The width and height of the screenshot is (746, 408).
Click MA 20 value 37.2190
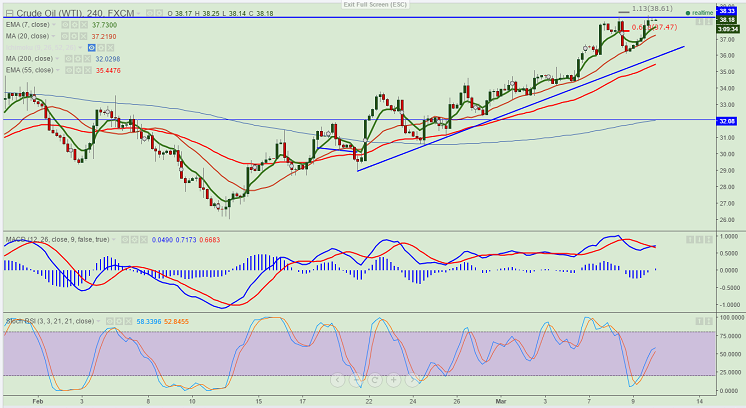[104, 36]
